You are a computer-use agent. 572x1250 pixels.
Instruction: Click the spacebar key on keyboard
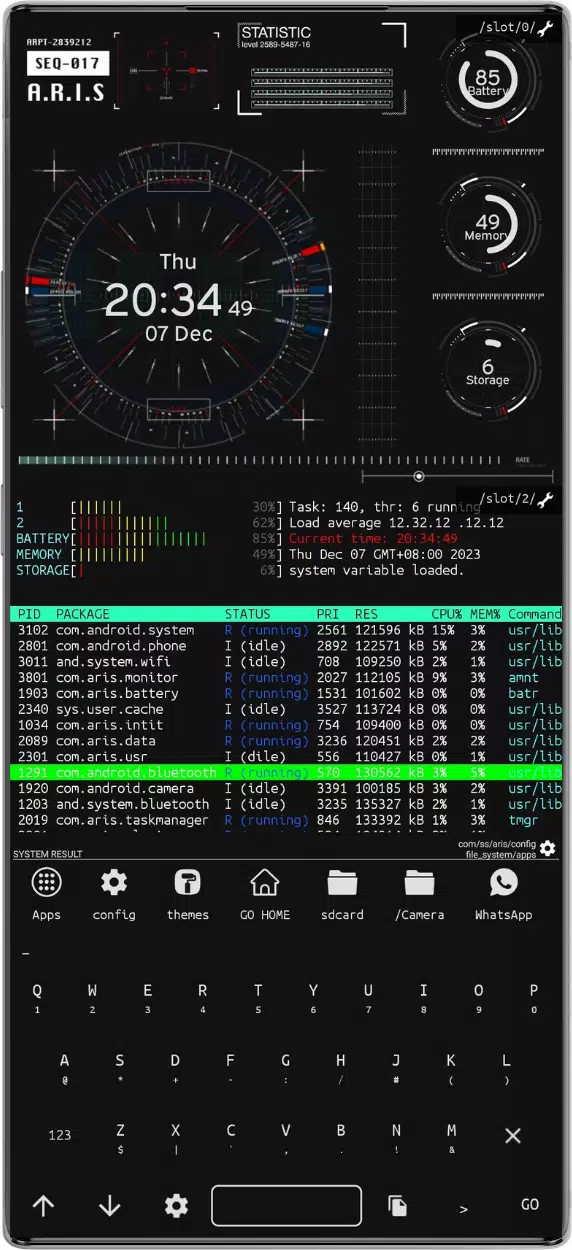tap(286, 1206)
